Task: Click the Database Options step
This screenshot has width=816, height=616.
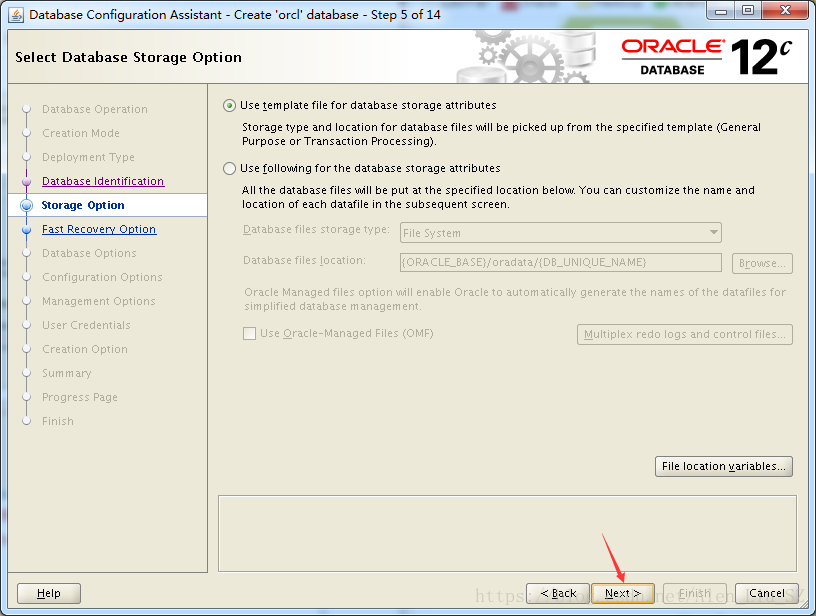Action: point(89,253)
